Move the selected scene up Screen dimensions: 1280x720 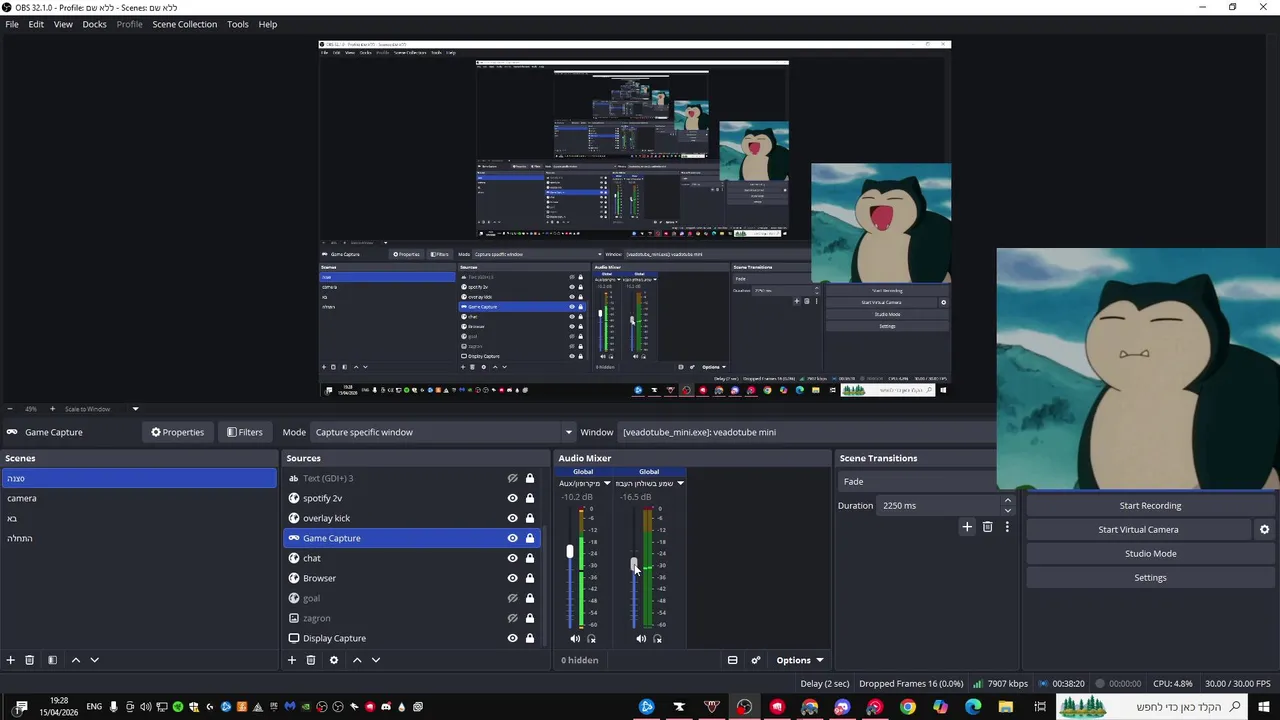pyautogui.click(x=76, y=660)
